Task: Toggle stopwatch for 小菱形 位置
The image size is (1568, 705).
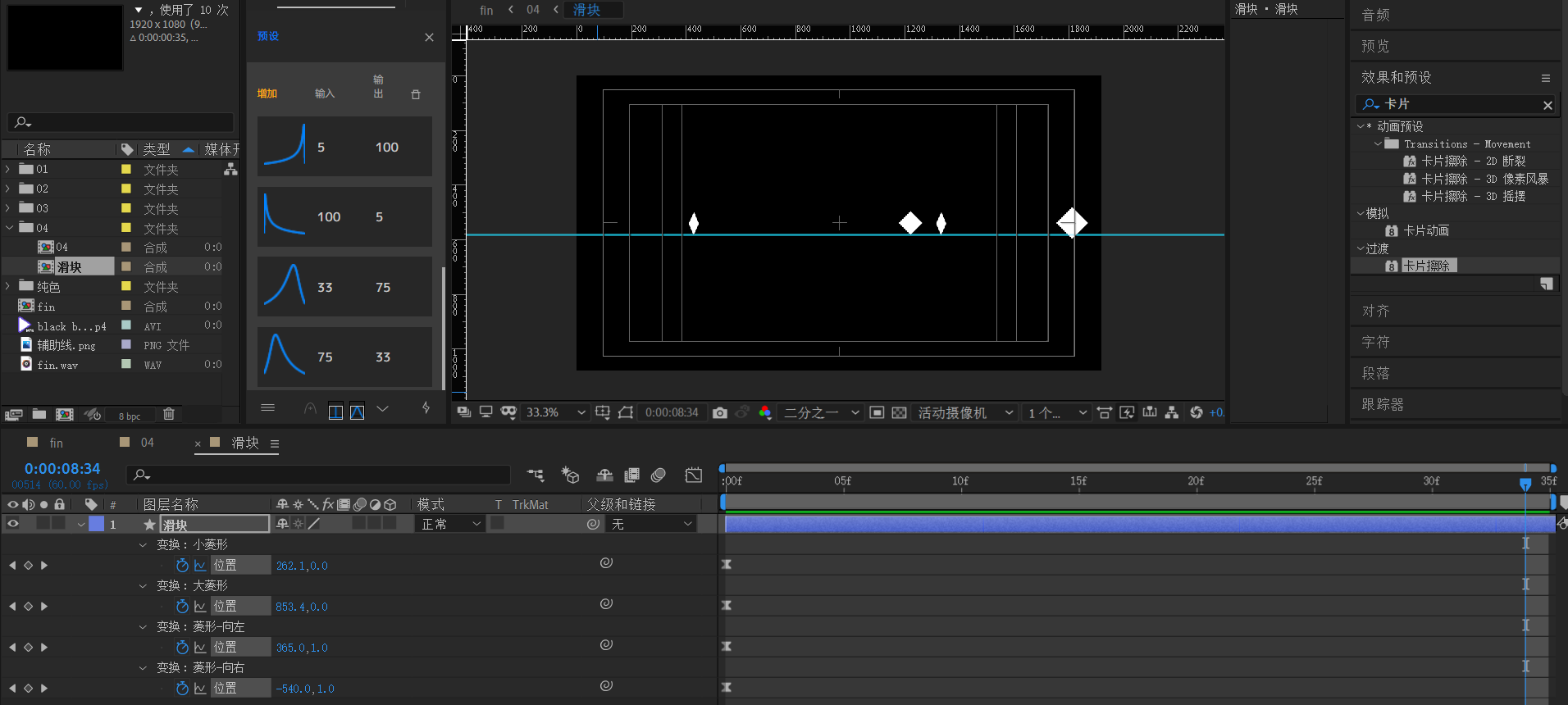Action: coord(182,566)
